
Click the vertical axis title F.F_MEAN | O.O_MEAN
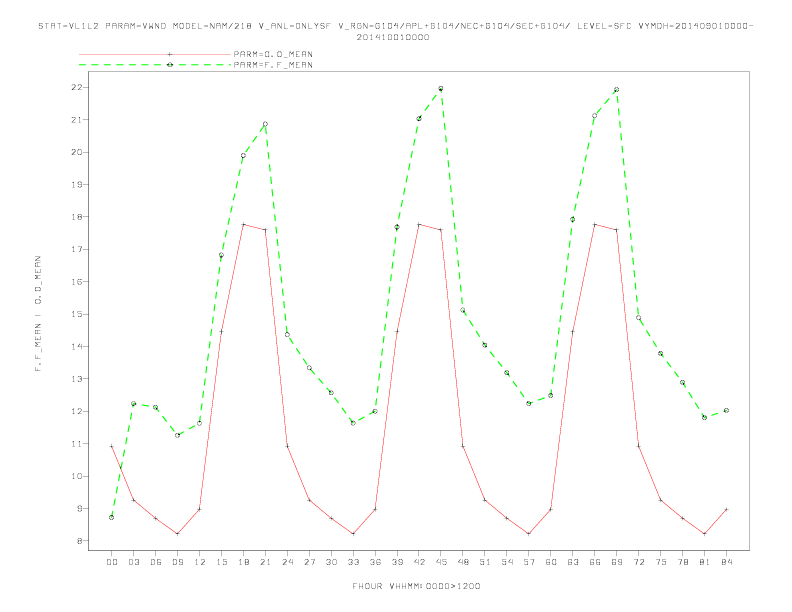tap(38, 314)
